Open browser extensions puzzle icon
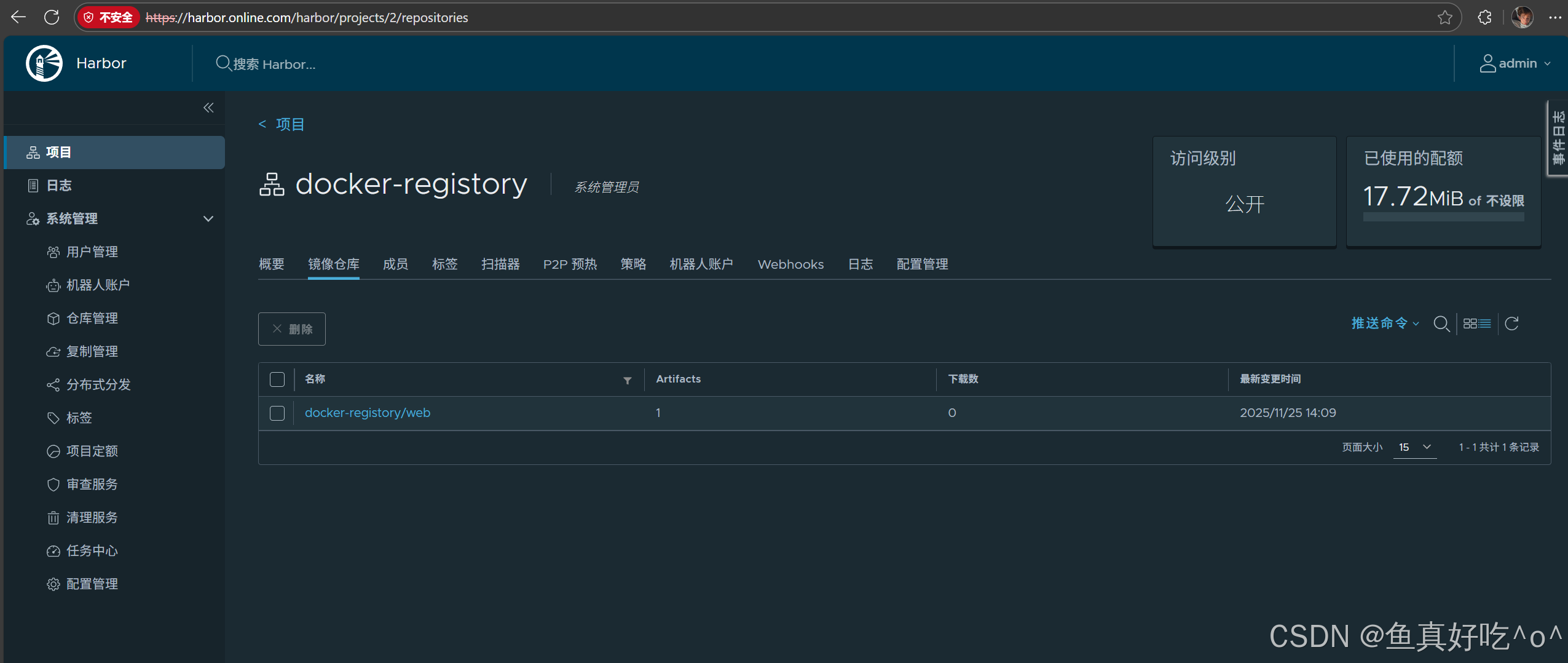The width and height of the screenshot is (1568, 663). (1484, 17)
